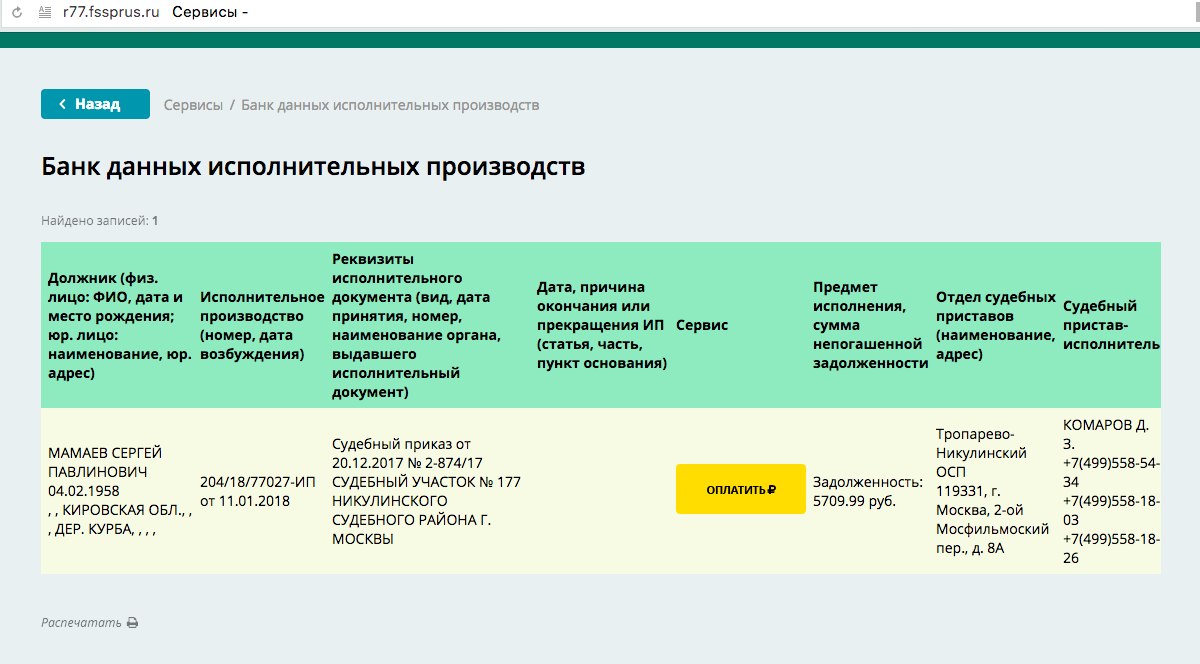This screenshot has width=1200, height=664.
Task: Click the site info icon before the URL
Action: click(x=43, y=13)
